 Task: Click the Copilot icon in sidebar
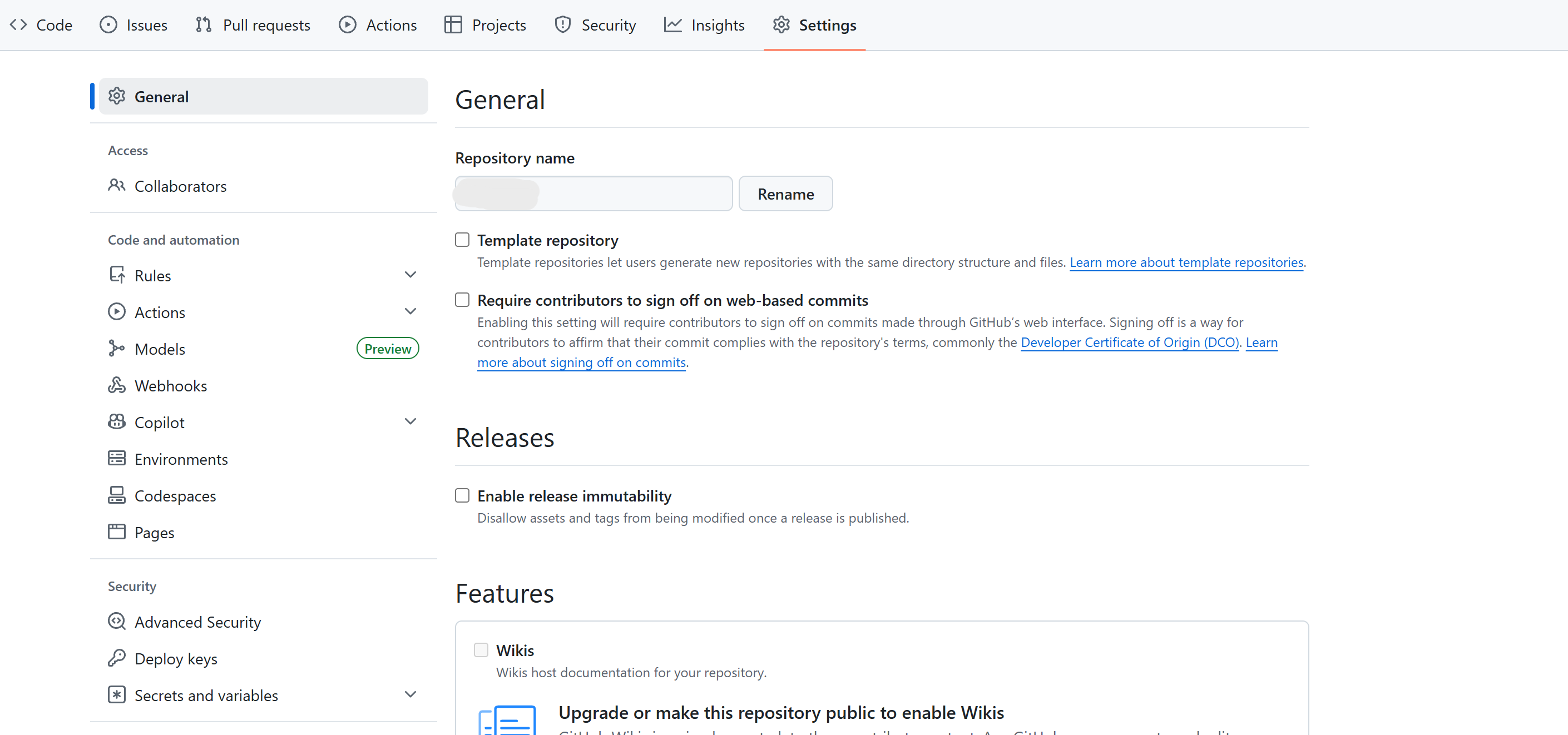pyautogui.click(x=116, y=422)
